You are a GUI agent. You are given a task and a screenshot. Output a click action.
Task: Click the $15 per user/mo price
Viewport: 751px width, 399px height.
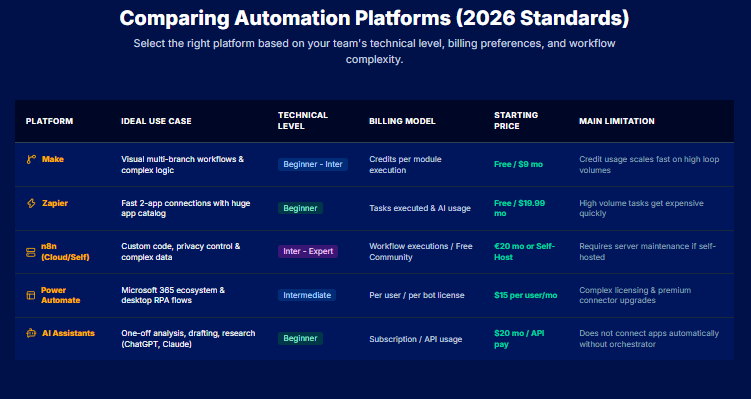(525, 296)
